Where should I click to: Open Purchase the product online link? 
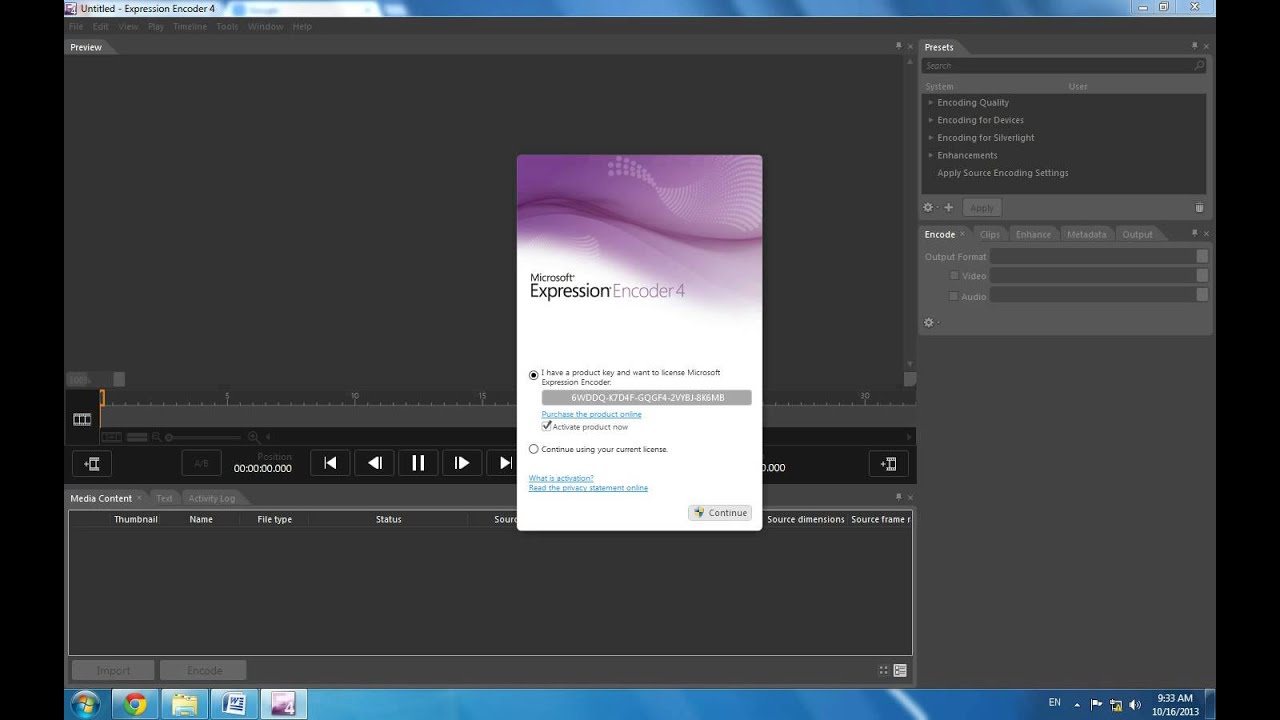click(591, 414)
